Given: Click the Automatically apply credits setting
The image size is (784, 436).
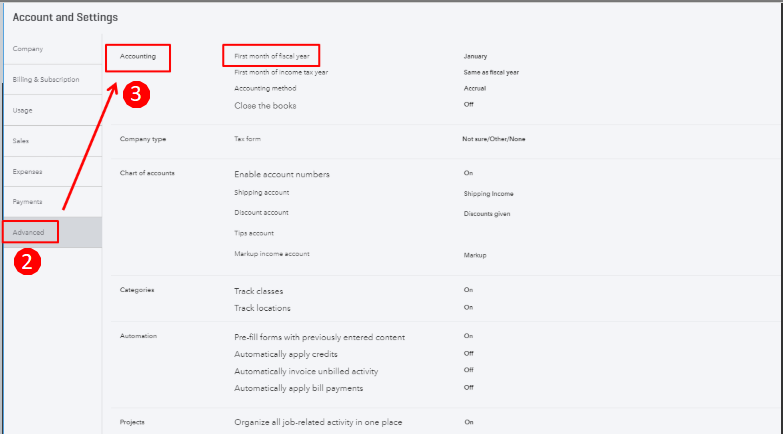Looking at the screenshot, I should 286,354.
